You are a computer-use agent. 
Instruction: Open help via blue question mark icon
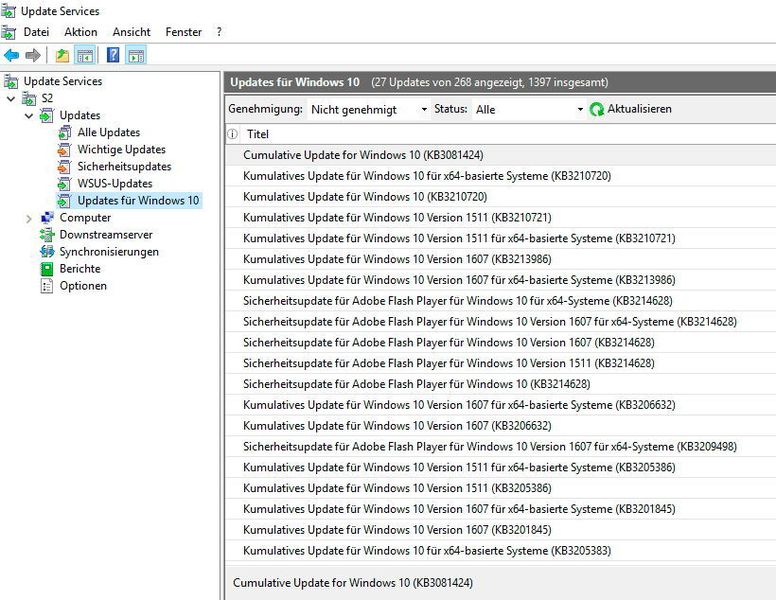[x=113, y=55]
